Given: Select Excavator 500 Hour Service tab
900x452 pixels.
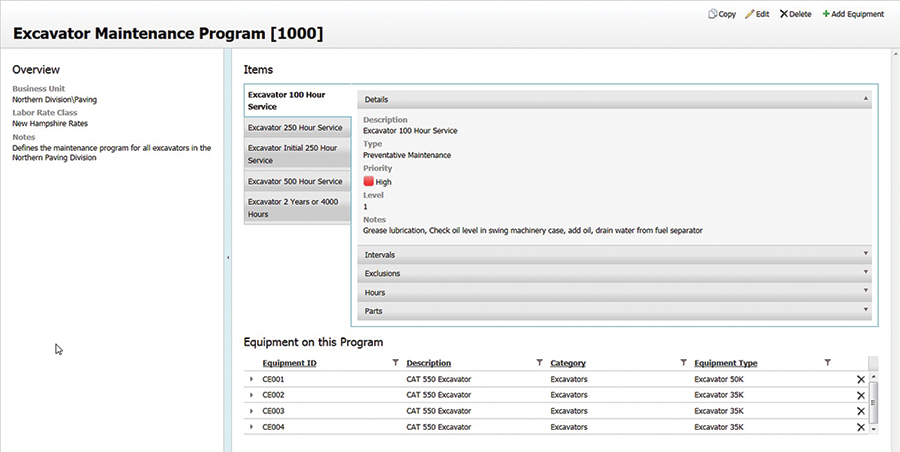Looking at the screenshot, I should pyautogui.click(x=297, y=181).
